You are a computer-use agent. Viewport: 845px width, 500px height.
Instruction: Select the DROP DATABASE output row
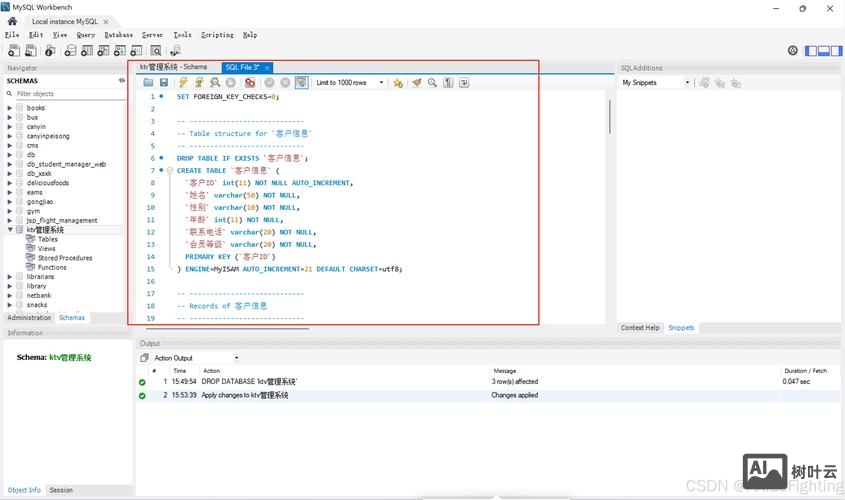pos(488,381)
